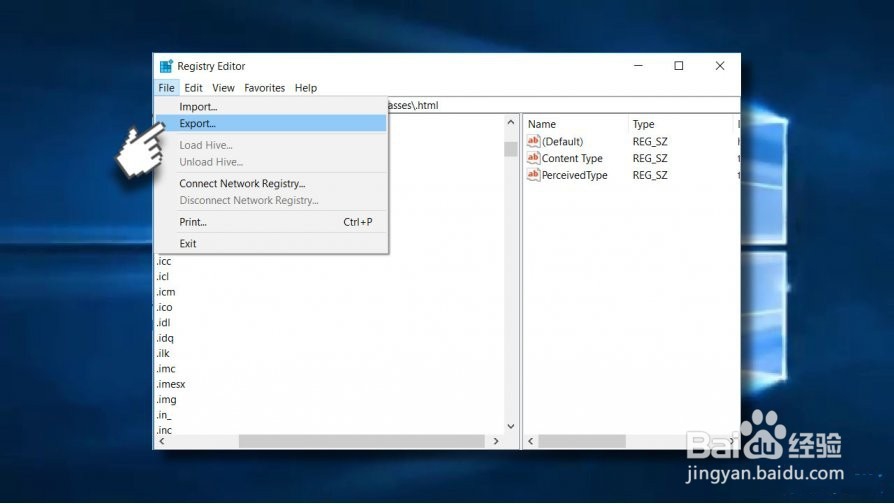Open the File menu
The image size is (894, 504).
[166, 88]
